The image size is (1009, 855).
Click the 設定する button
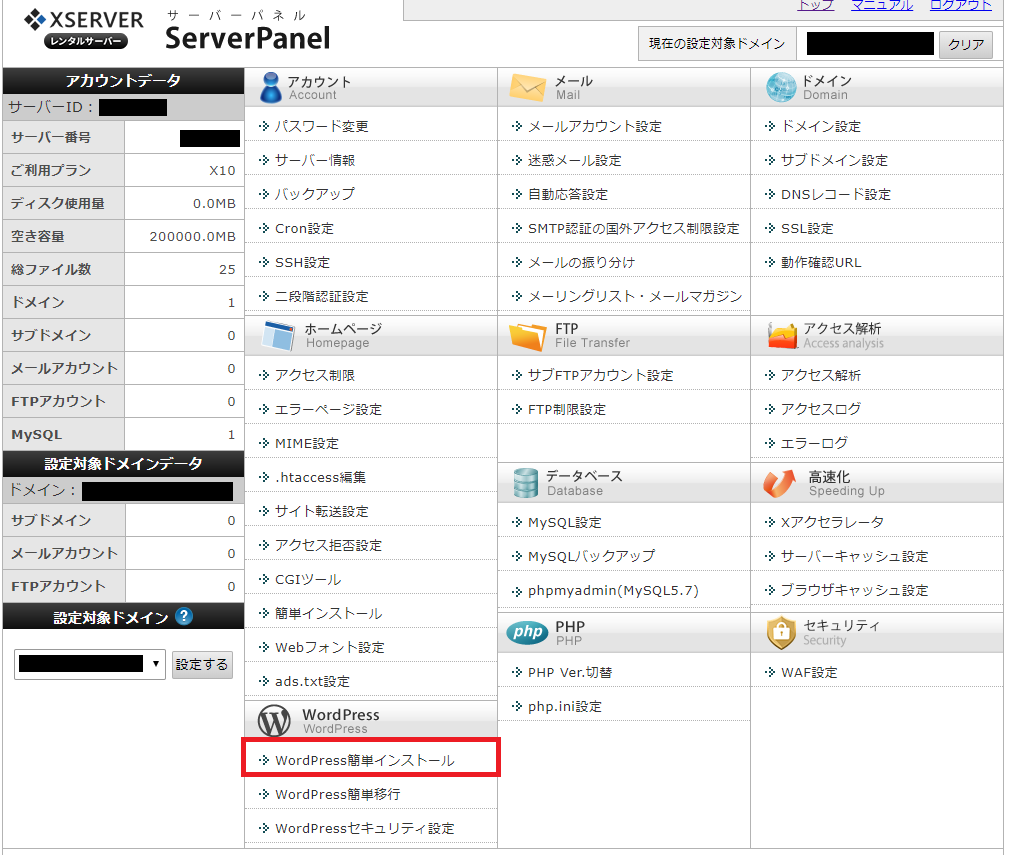202,664
